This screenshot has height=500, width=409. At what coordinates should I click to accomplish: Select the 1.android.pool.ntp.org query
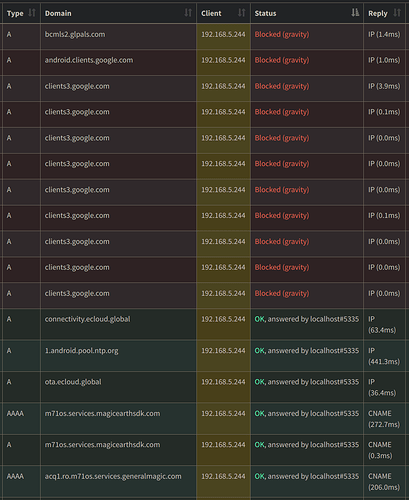[x=82, y=351]
